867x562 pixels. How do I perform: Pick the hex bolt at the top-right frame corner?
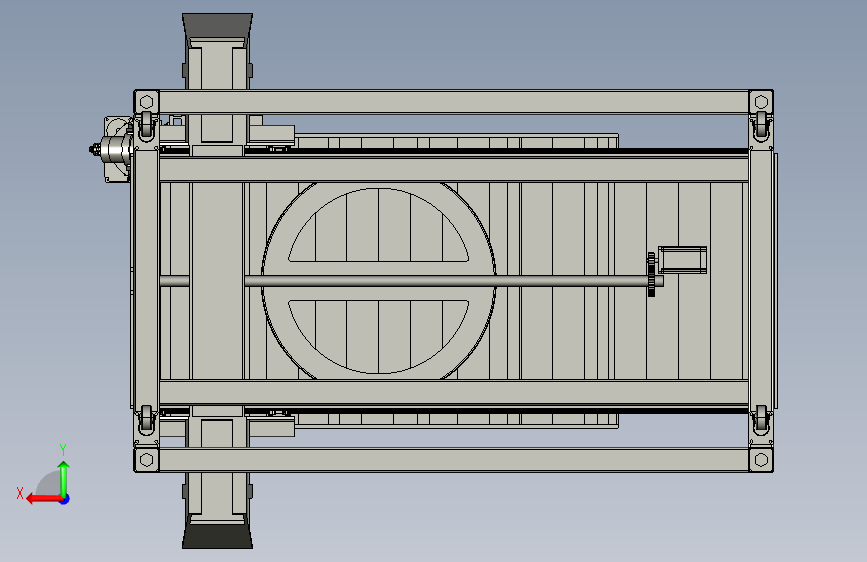coord(761,102)
